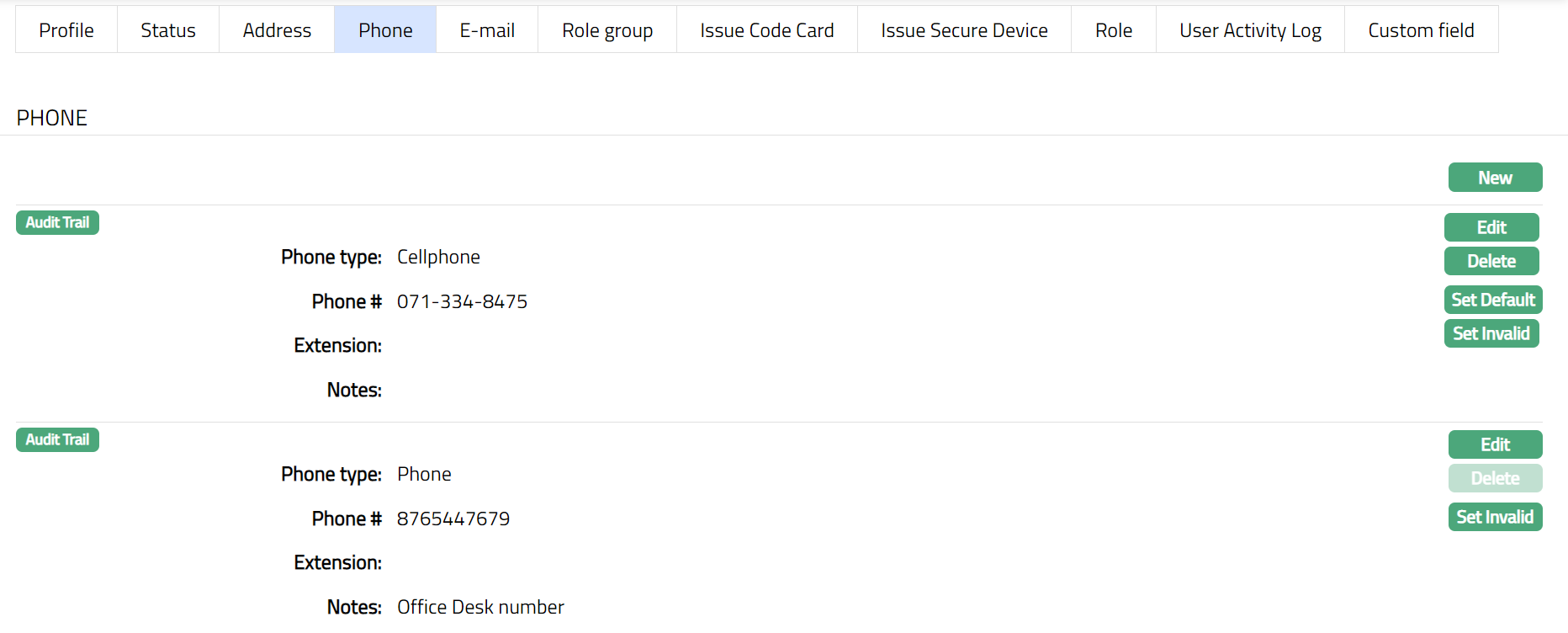Open Issue Code Card tab

tap(767, 30)
